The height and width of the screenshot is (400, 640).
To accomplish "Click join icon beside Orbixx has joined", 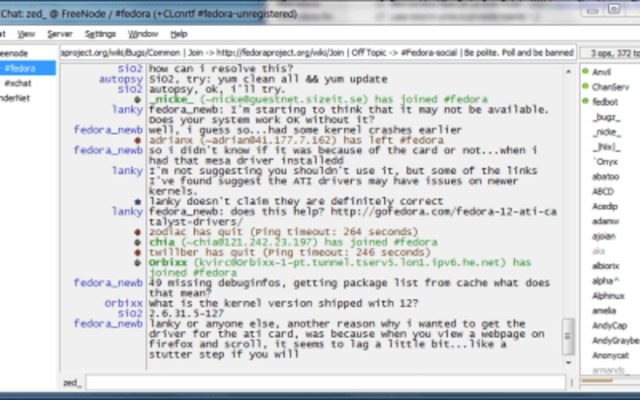I will (x=138, y=263).
